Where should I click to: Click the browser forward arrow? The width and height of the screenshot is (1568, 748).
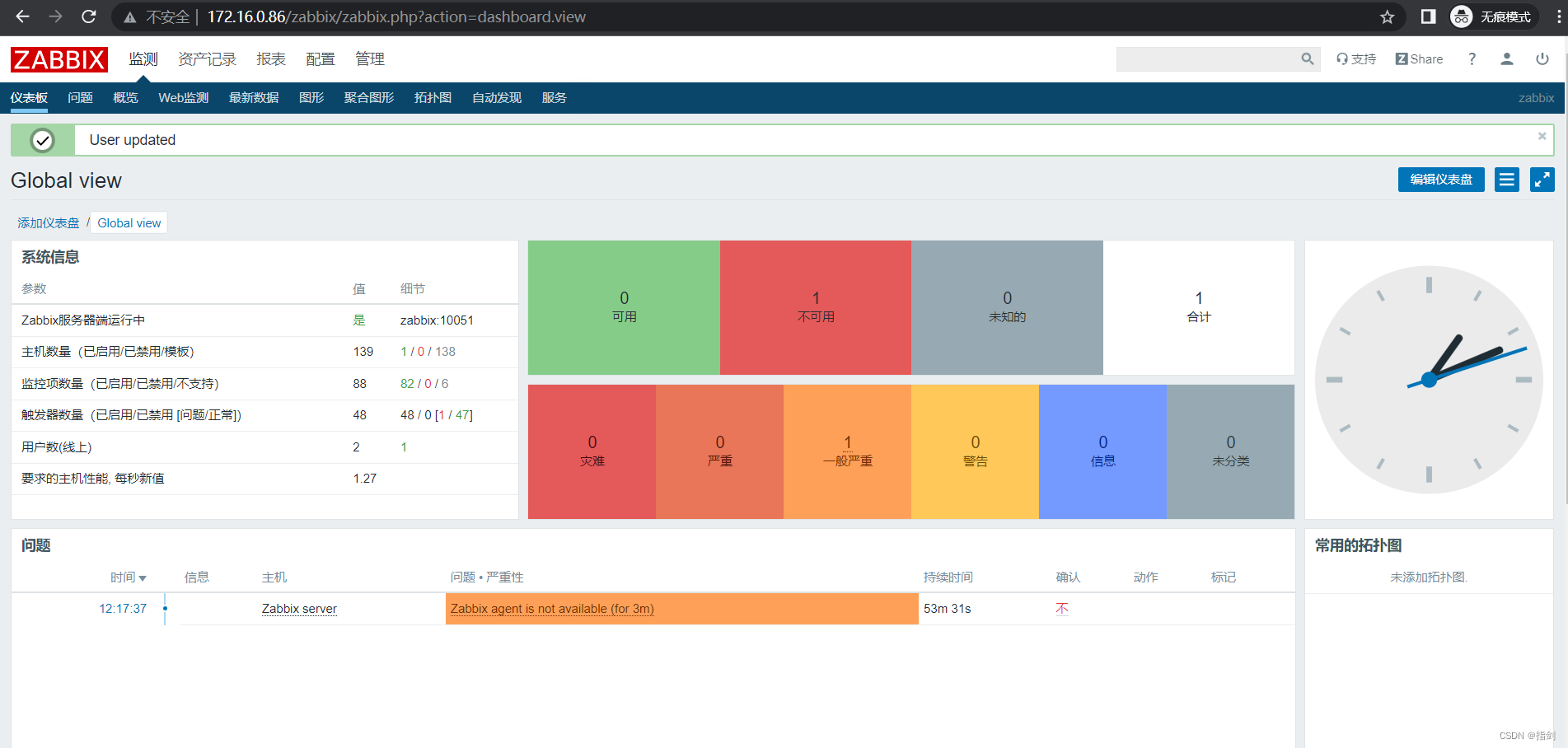tap(55, 16)
